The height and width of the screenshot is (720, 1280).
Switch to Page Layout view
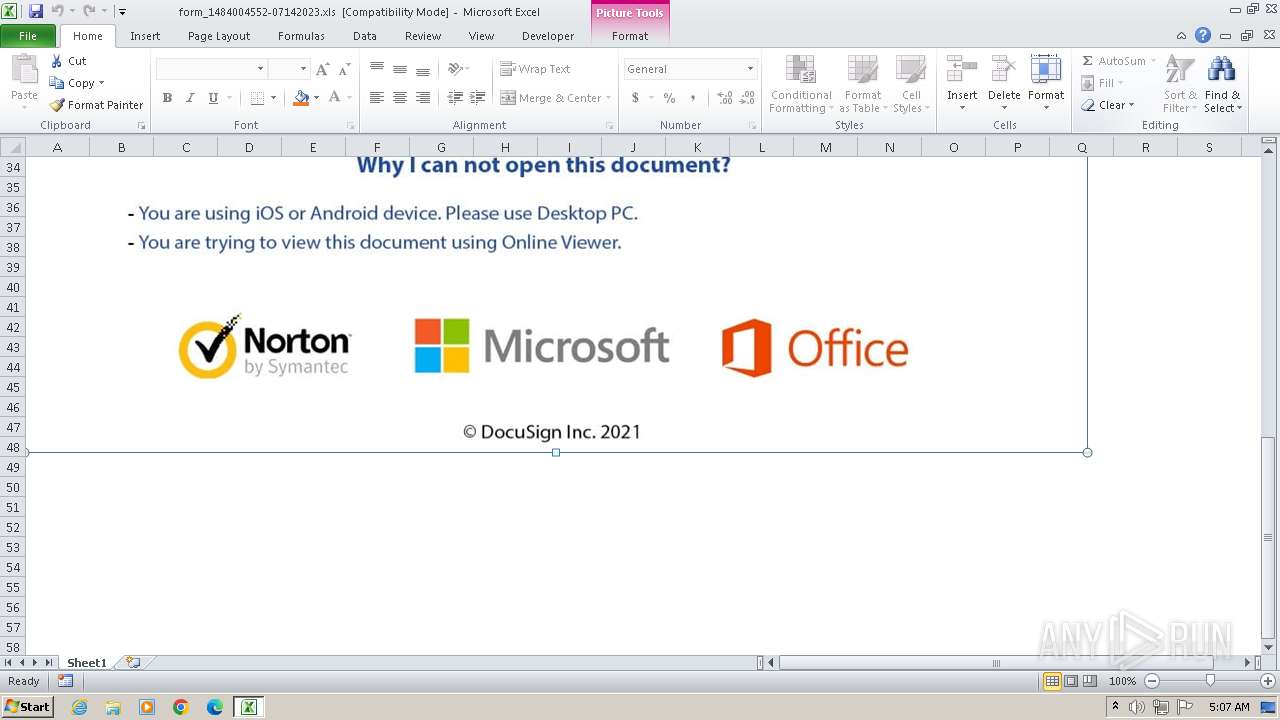(1071, 681)
